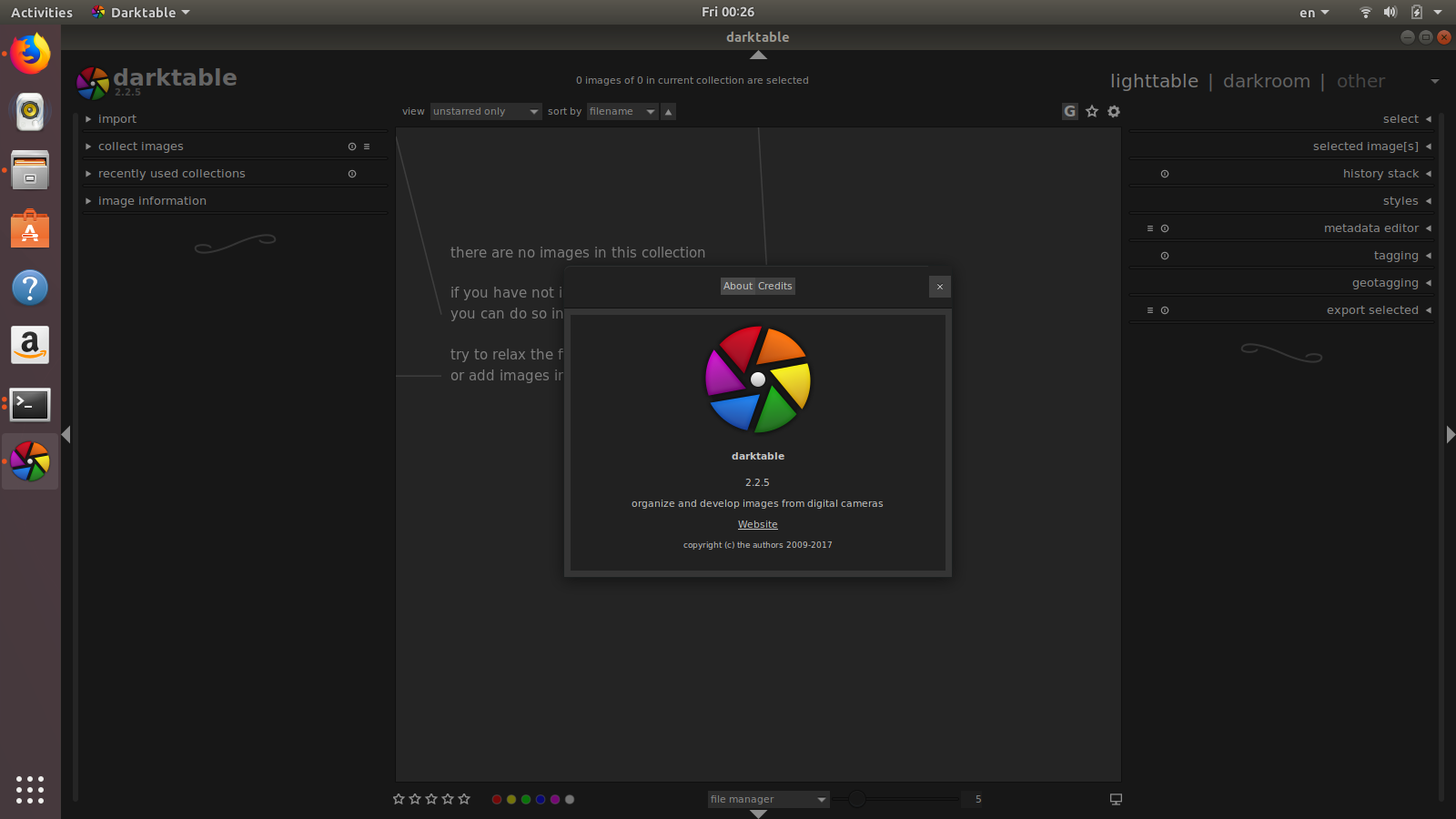Click the green color label

526,799
